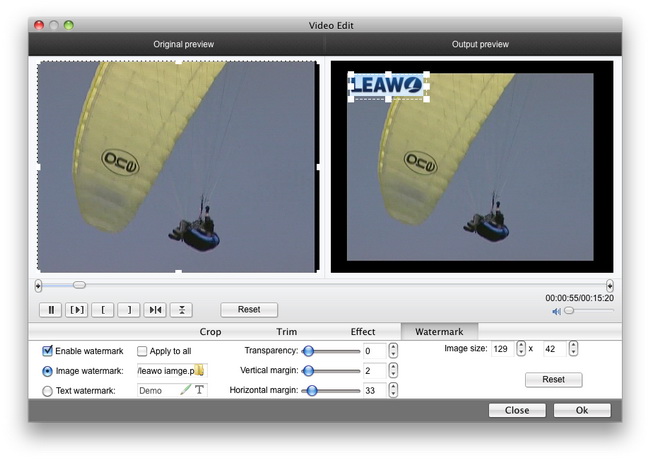This screenshot has height=461, width=650.
Task: Click the vertical flip icon
Action: [181, 310]
